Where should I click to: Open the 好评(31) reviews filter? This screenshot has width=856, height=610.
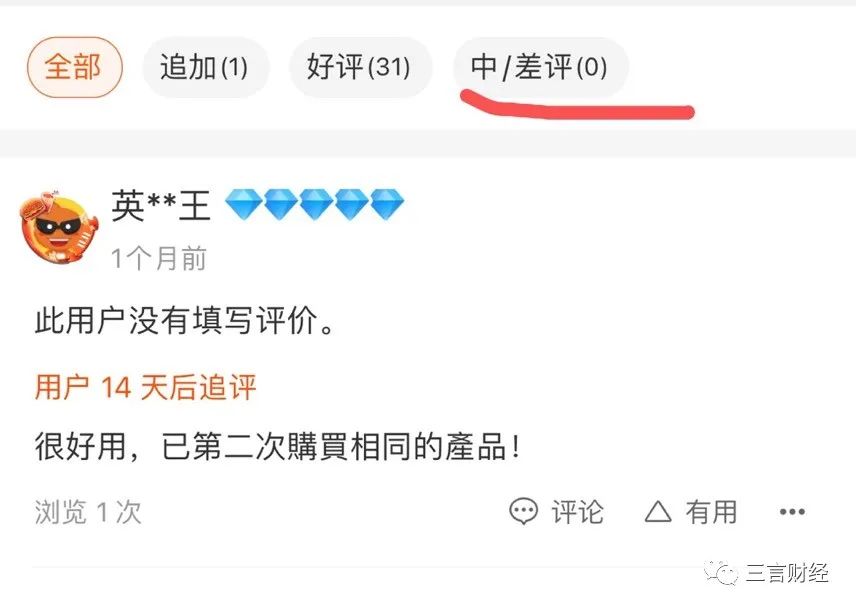pos(360,67)
